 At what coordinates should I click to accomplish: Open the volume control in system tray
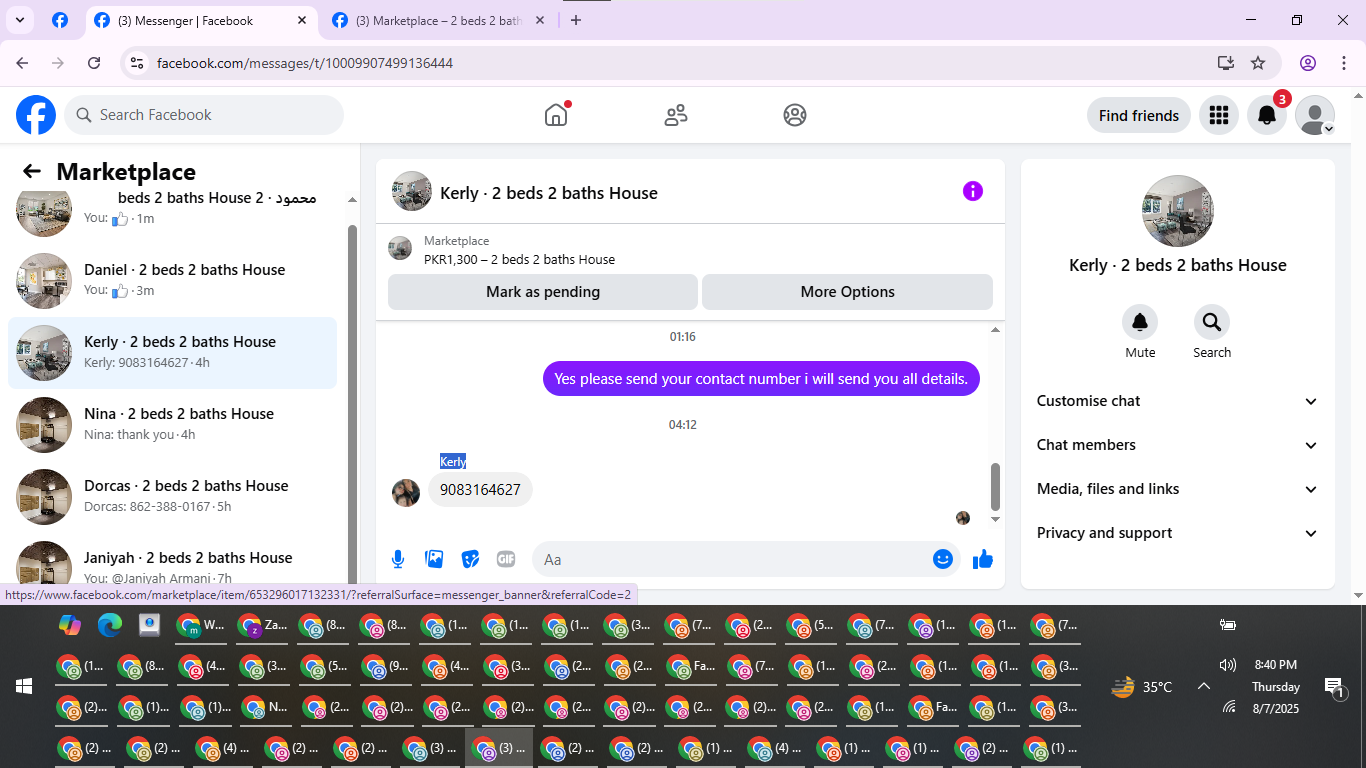(1228, 665)
